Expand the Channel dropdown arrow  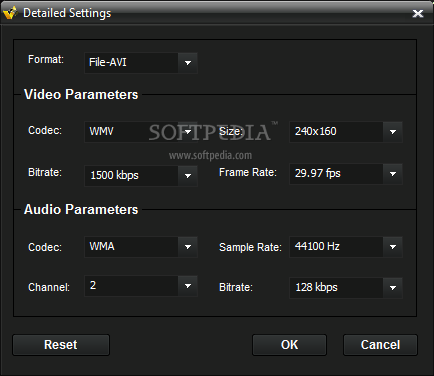pos(188,286)
